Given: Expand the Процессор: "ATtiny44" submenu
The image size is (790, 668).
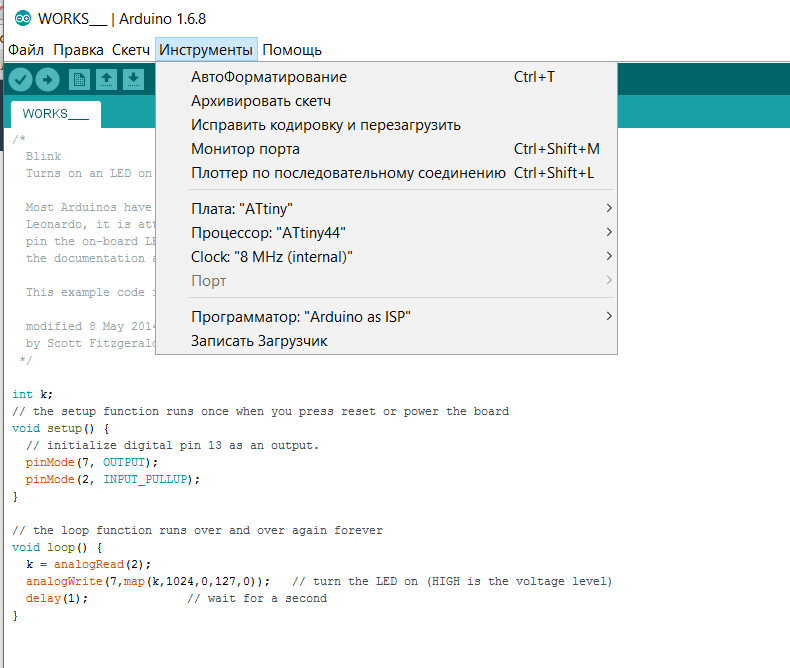Looking at the screenshot, I should click(386, 233).
